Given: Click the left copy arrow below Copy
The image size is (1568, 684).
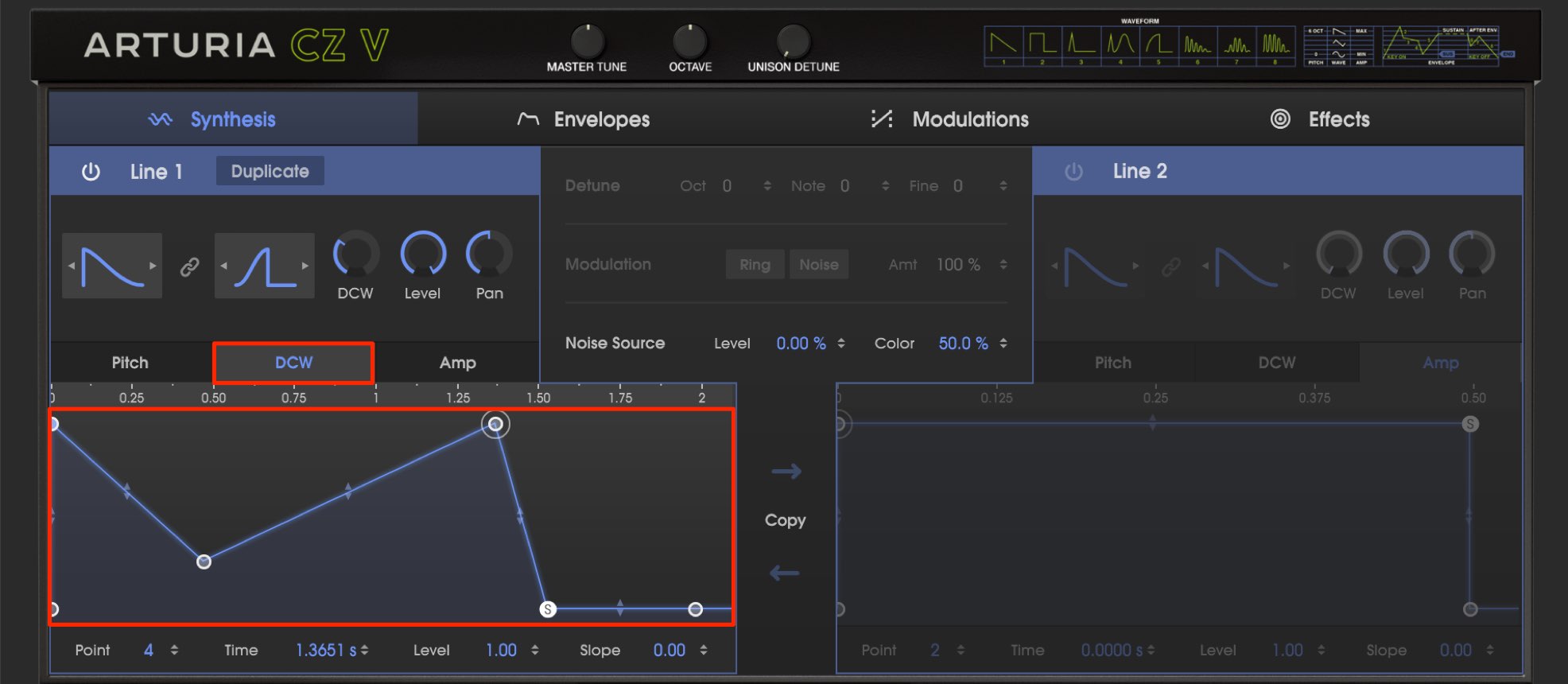Looking at the screenshot, I should tap(785, 573).
